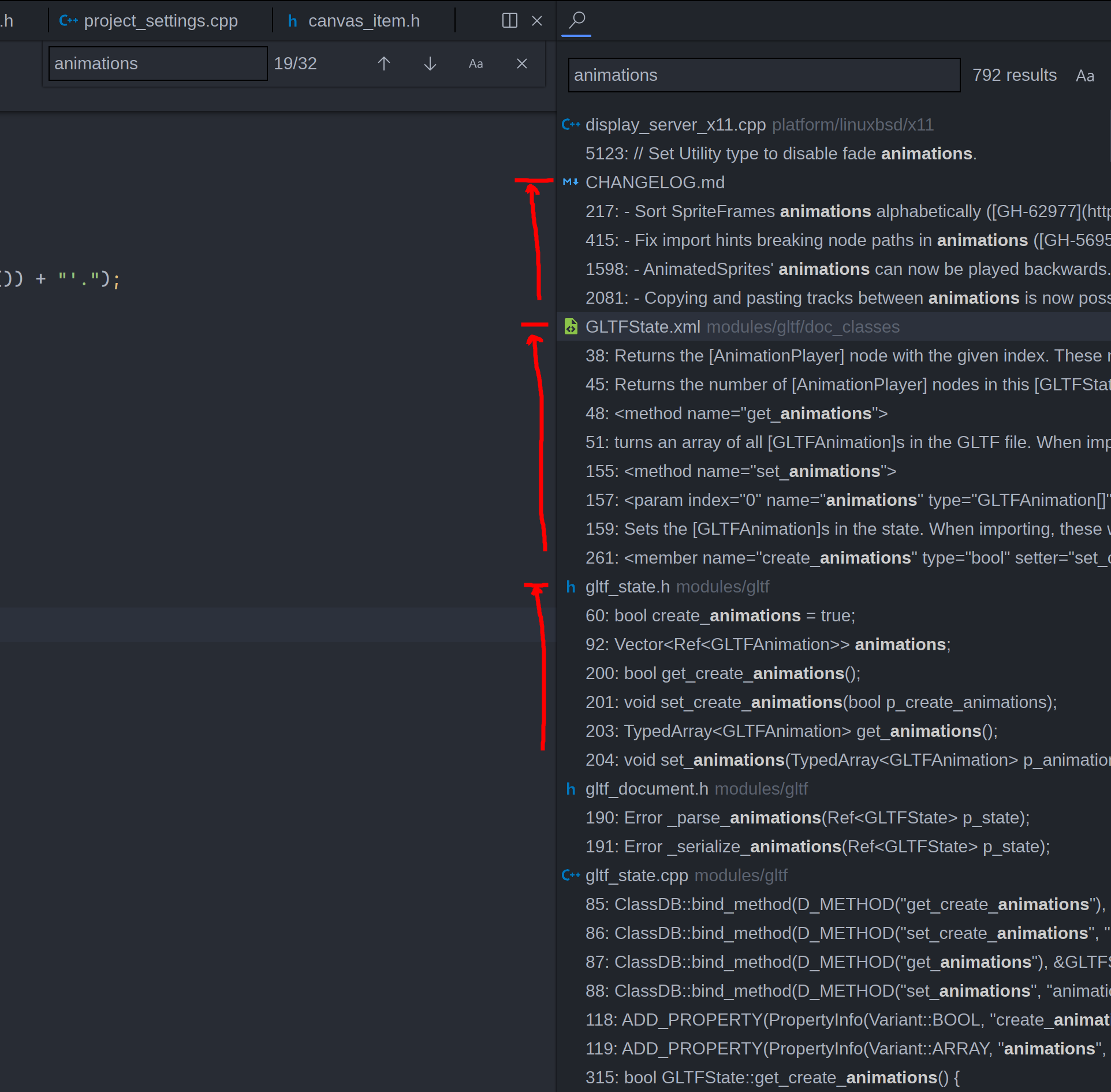This screenshot has width=1111, height=1092.
Task: Collapse CHANGELOG.md result group
Action: 655,182
